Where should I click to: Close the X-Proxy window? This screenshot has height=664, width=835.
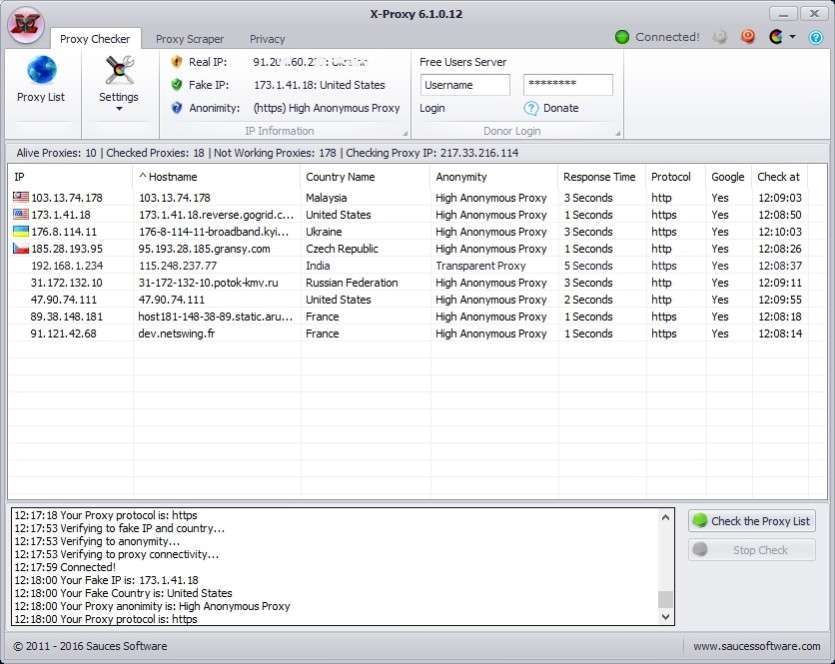[814, 14]
